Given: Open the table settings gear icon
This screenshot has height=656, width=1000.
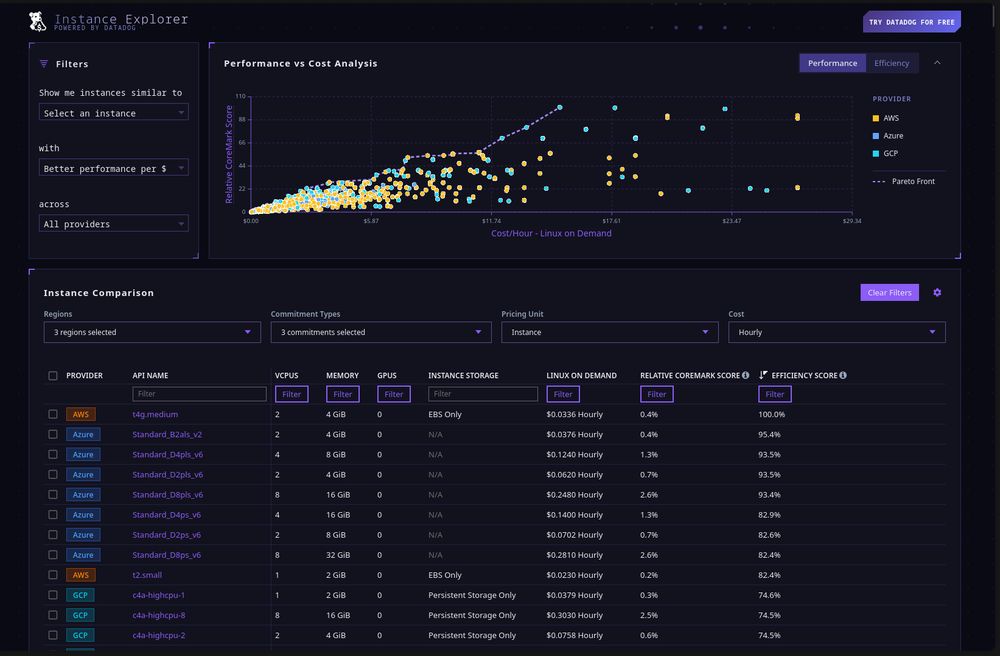Looking at the screenshot, I should pos(937,292).
